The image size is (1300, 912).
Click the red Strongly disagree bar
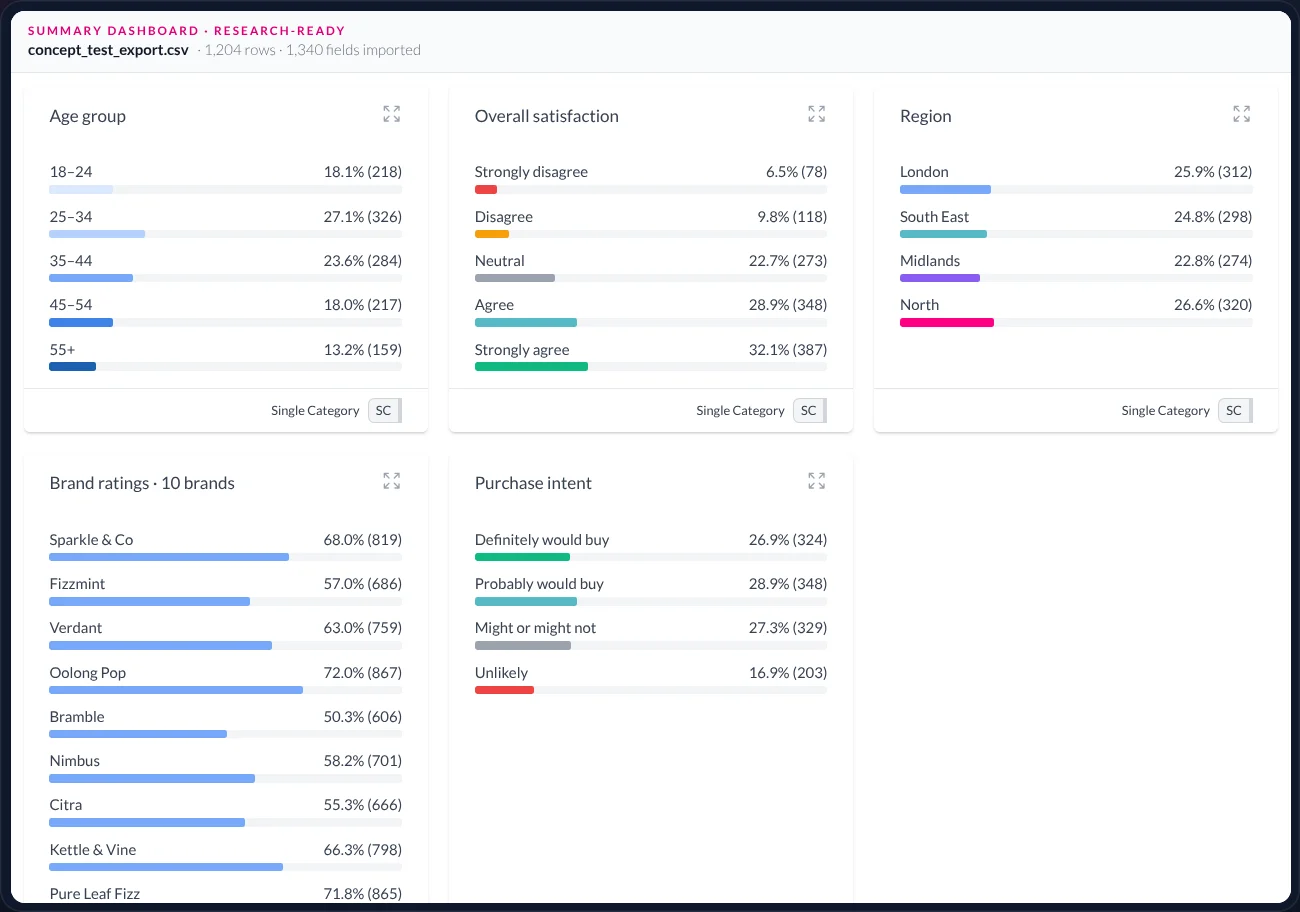point(486,190)
